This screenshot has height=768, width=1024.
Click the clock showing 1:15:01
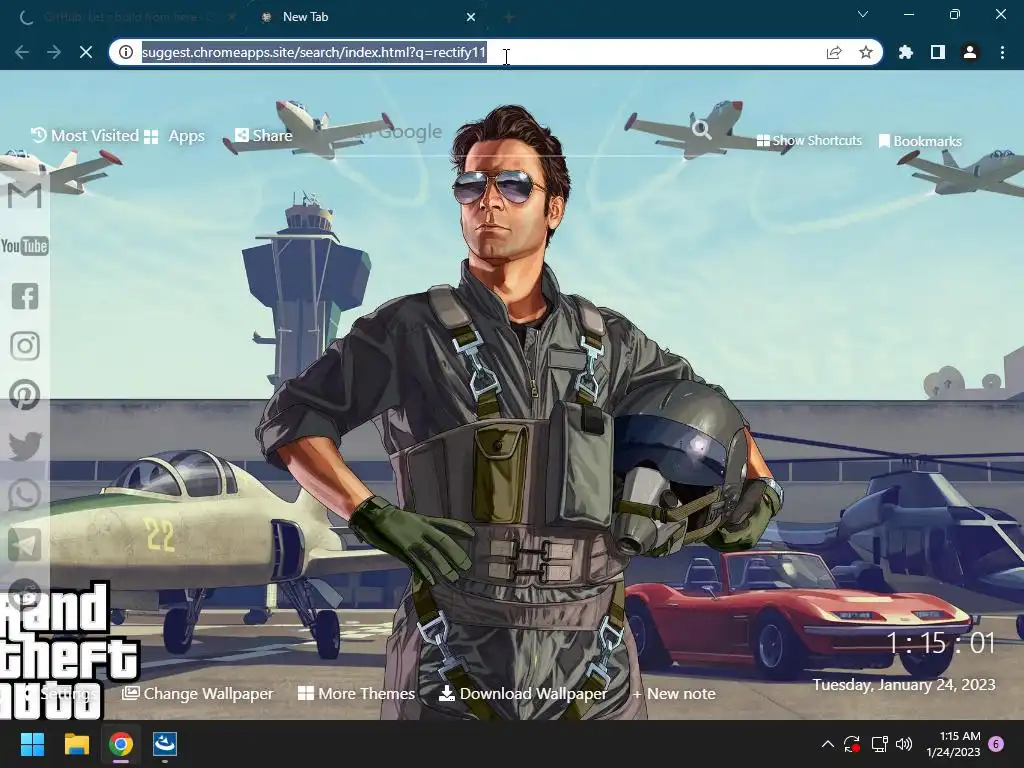coord(940,643)
